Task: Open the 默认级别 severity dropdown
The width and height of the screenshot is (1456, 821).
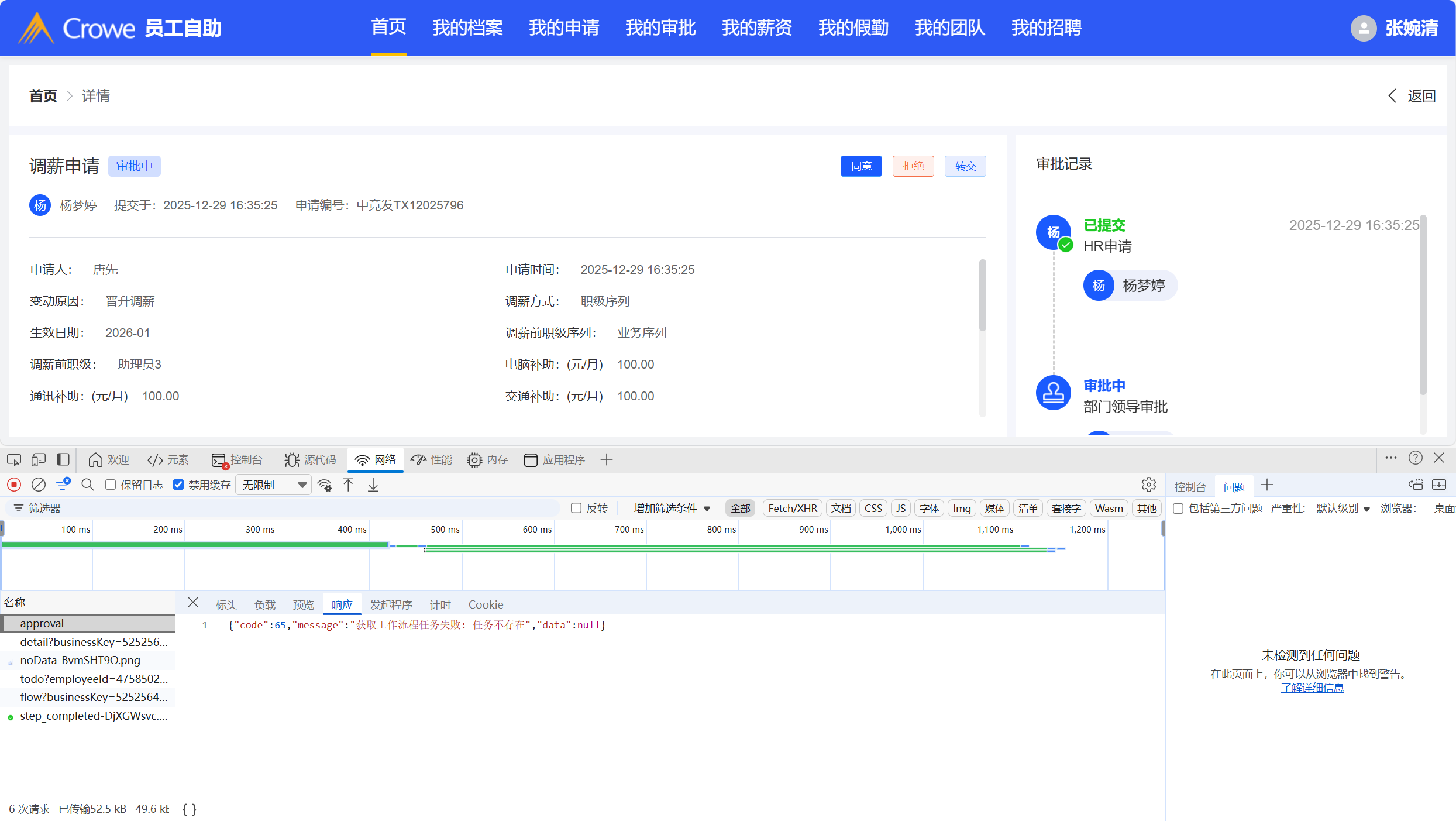Action: [1343, 508]
